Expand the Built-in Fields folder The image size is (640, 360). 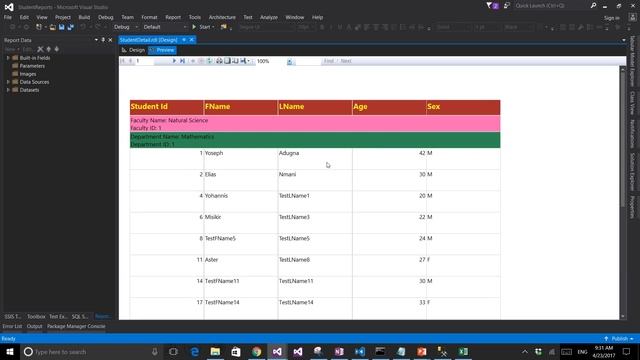pos(8,58)
